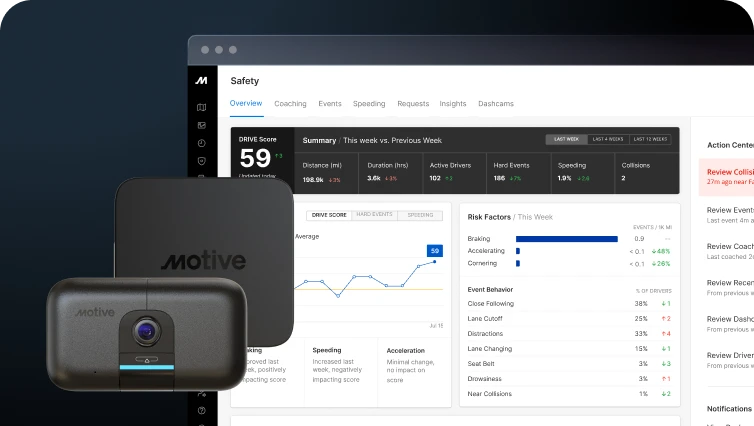Click the Motive logo in the sidebar

tap(202, 80)
